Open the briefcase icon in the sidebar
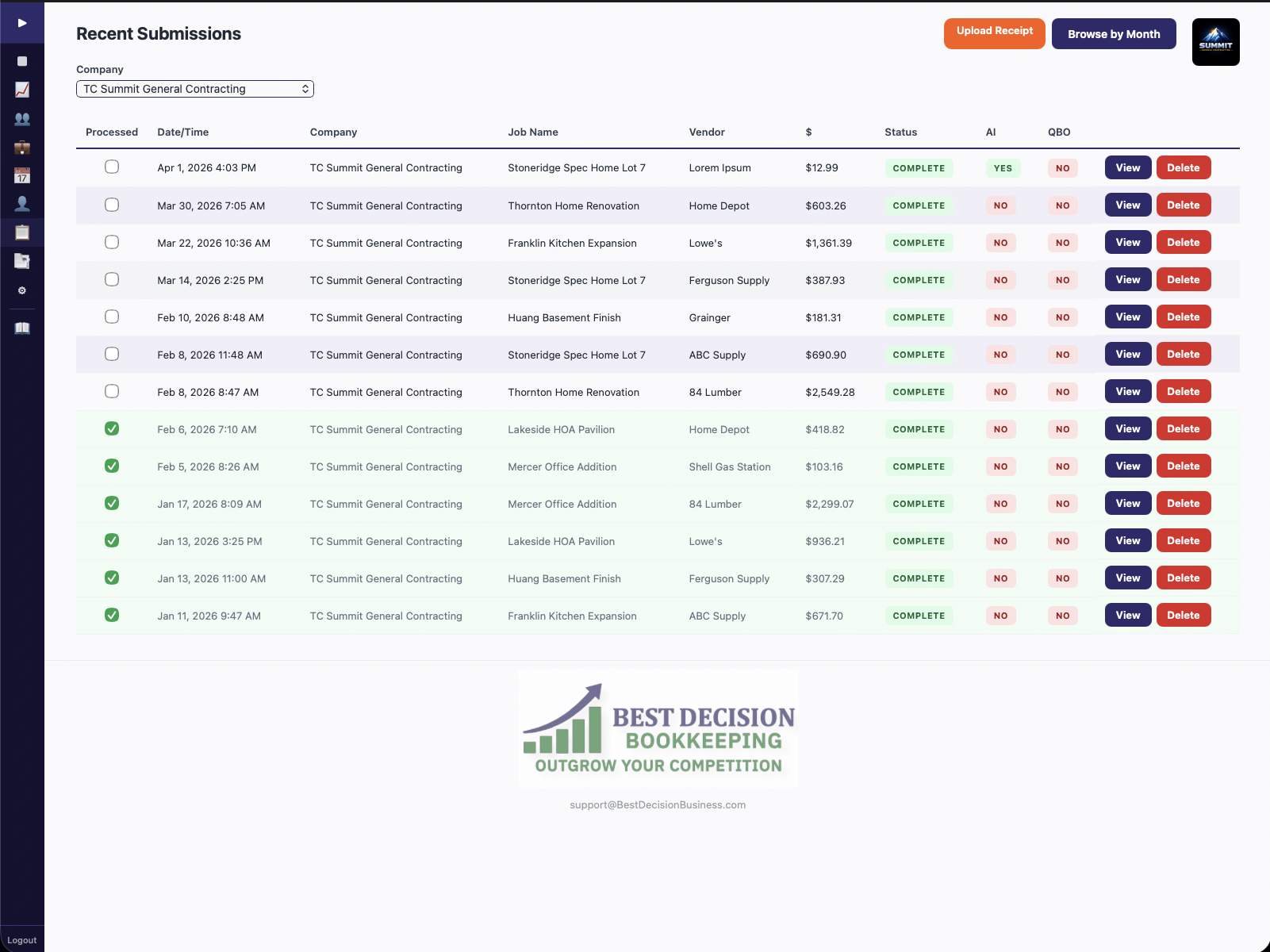Screen dimensions: 1270x952 click(21, 147)
